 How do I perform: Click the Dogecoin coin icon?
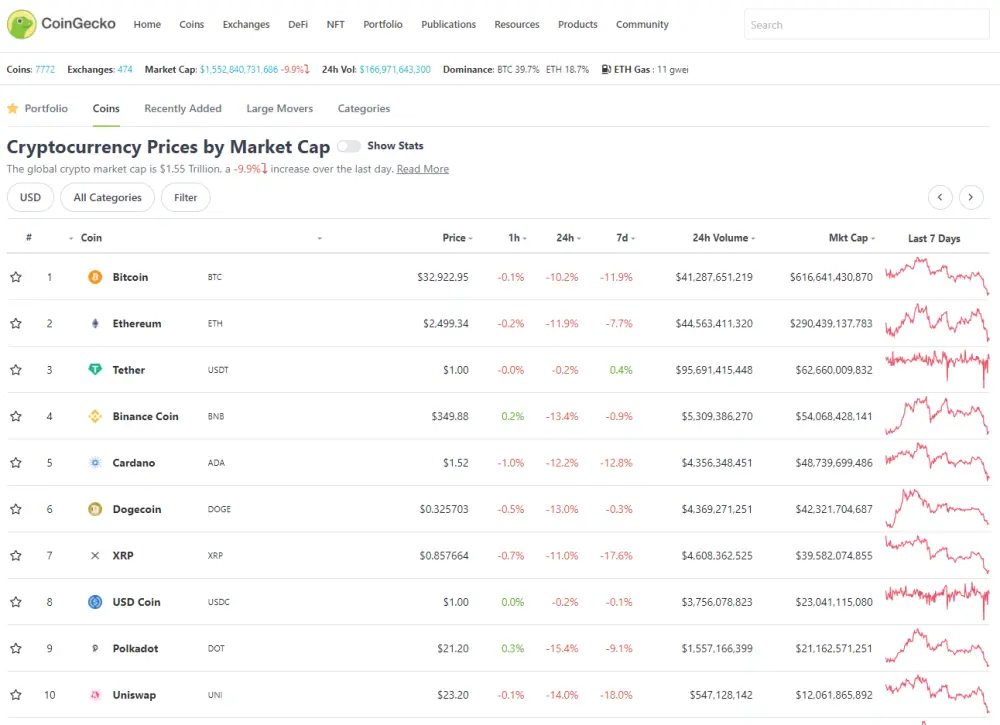point(95,509)
